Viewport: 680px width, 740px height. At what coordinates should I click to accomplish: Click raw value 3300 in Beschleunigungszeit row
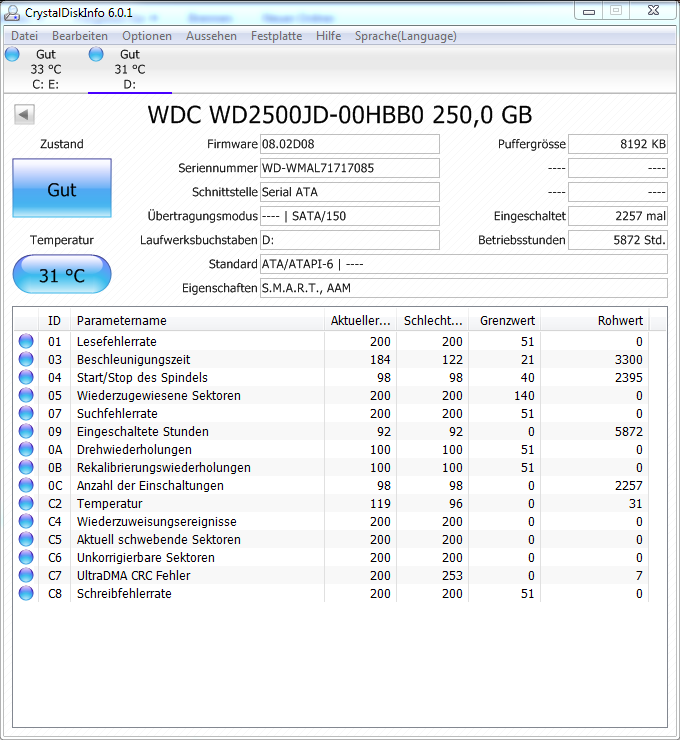click(x=629, y=360)
